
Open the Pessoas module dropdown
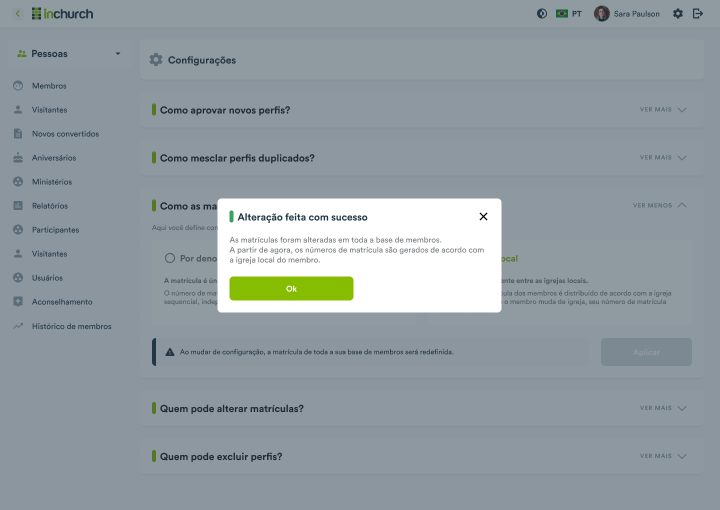coord(69,54)
